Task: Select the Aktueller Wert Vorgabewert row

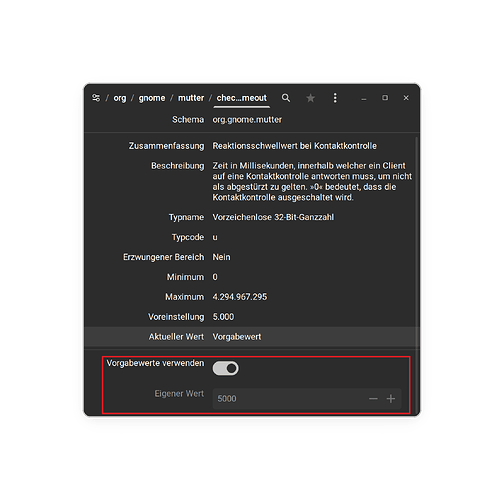Action: click(252, 337)
